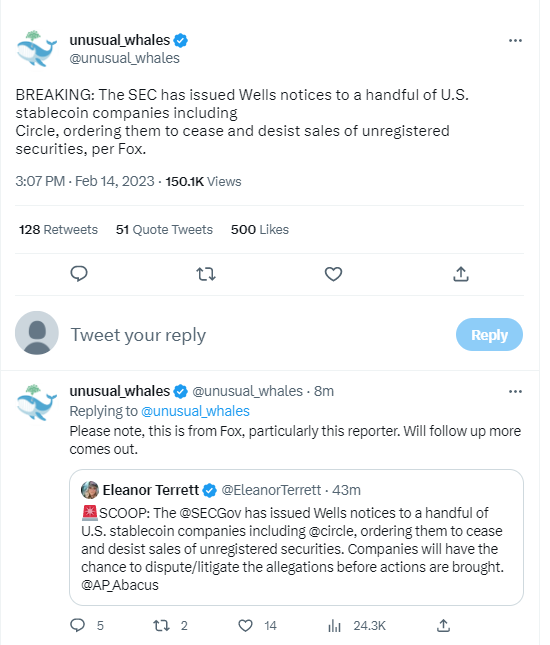Open the 128 Retweets list
This screenshot has width=550, height=645.
58,230
